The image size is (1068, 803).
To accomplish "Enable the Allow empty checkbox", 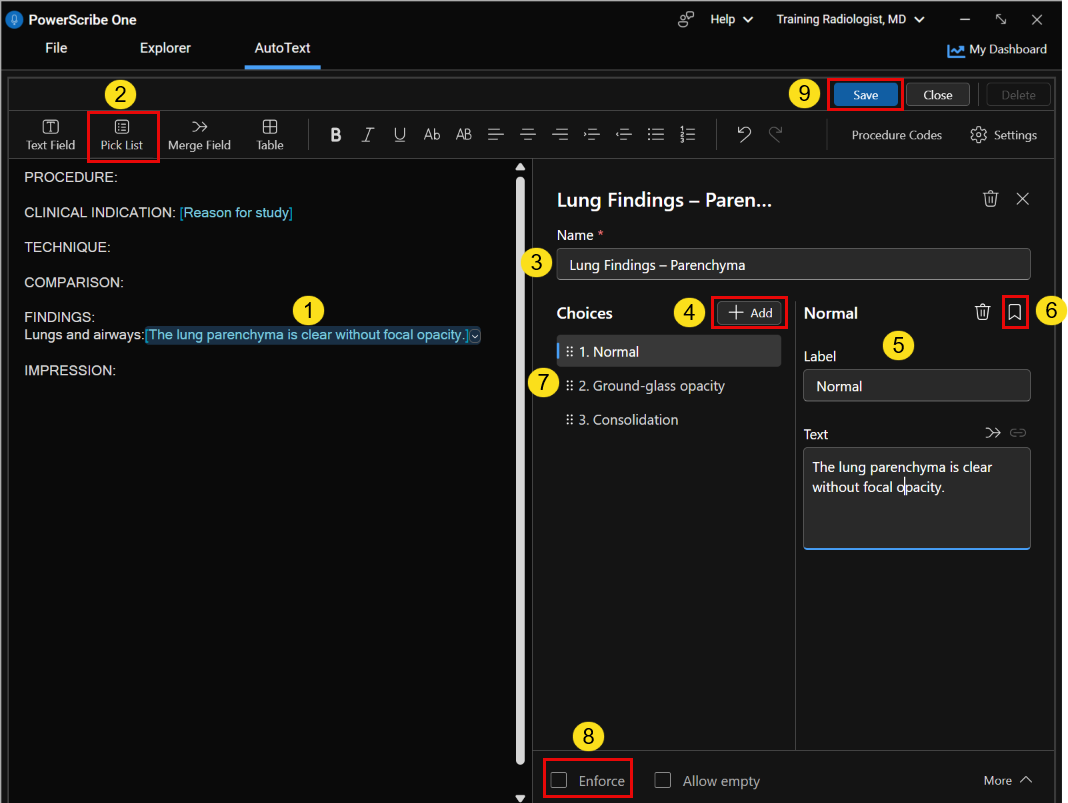I will [x=663, y=780].
